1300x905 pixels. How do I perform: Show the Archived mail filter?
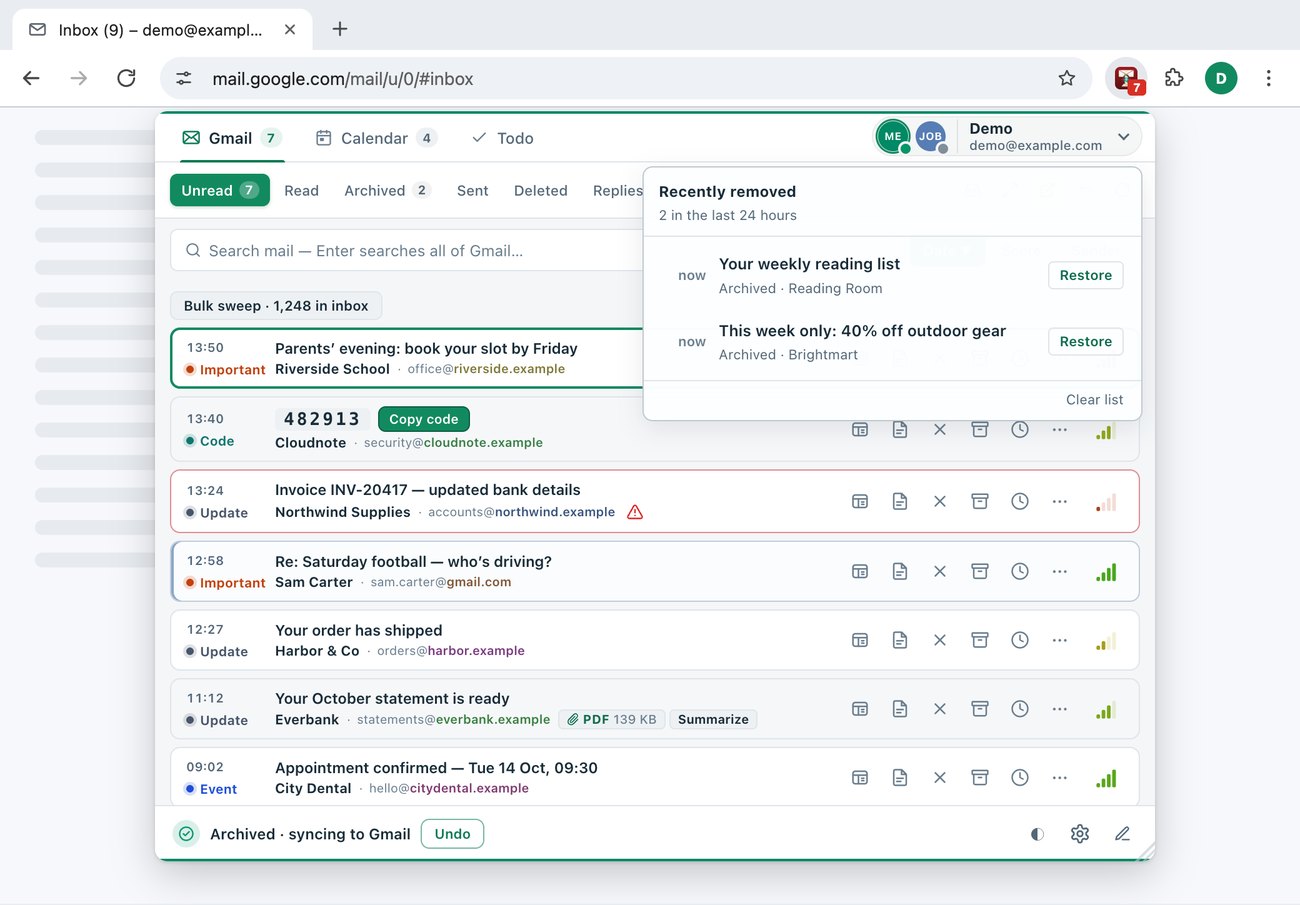coord(387,190)
